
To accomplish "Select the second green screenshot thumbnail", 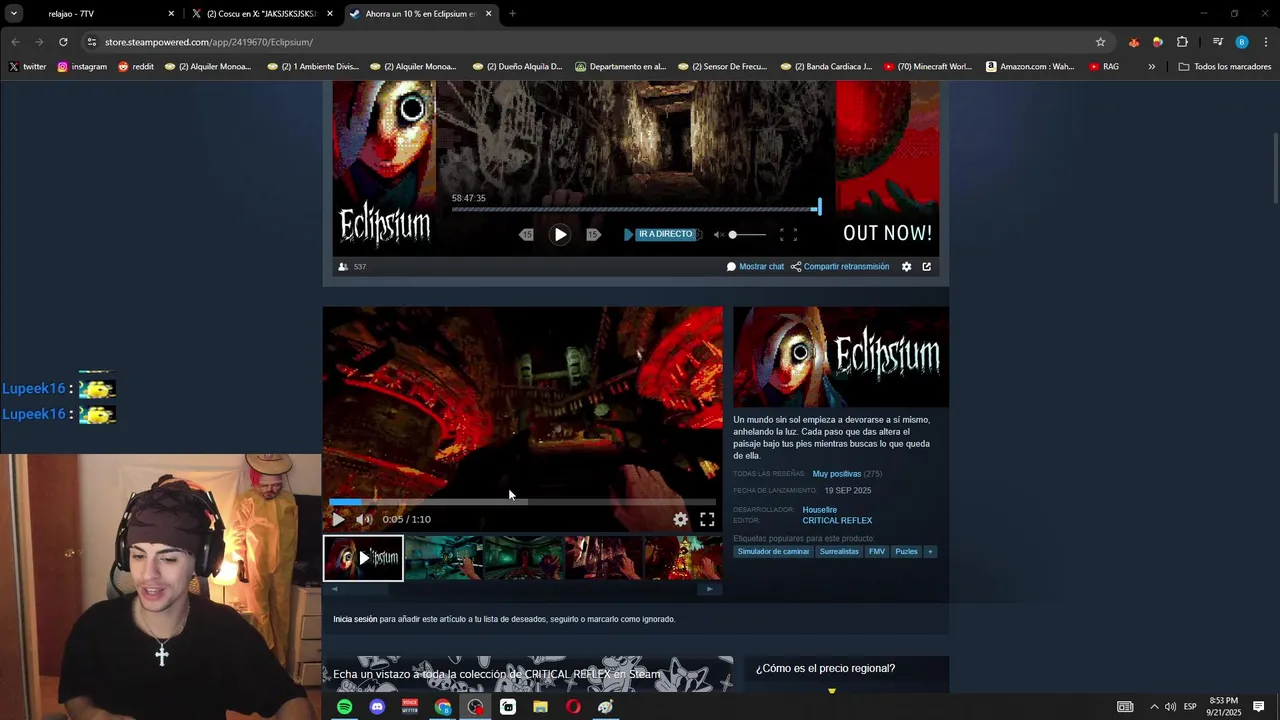I will click(443, 558).
